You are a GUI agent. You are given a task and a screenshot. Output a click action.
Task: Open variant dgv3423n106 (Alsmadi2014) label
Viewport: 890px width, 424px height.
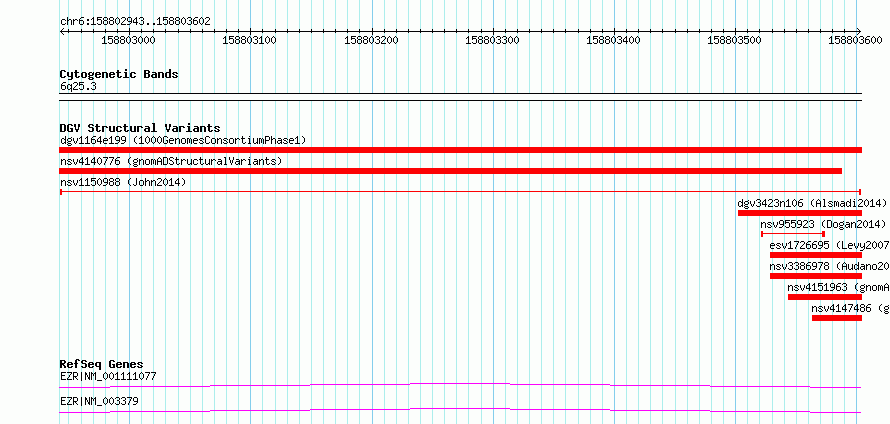(812, 203)
